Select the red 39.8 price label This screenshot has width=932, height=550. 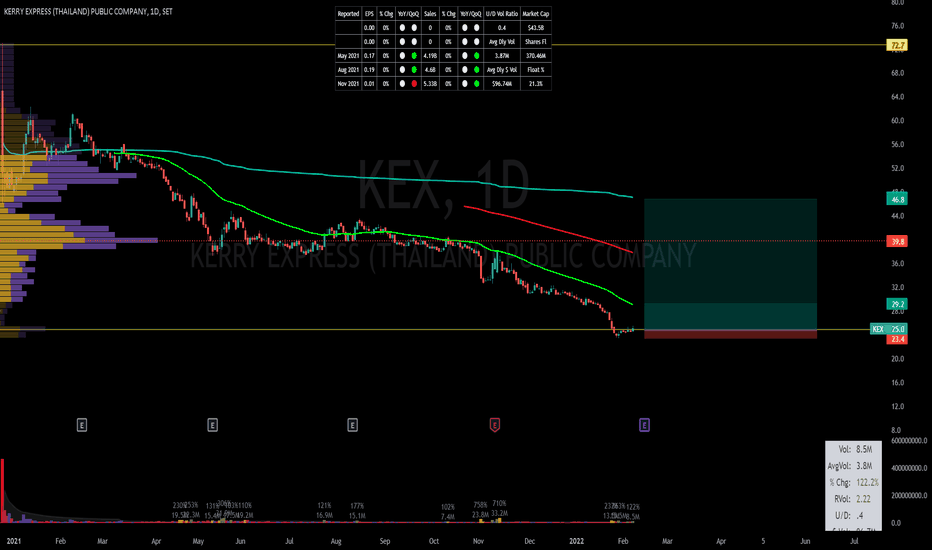(x=897, y=241)
